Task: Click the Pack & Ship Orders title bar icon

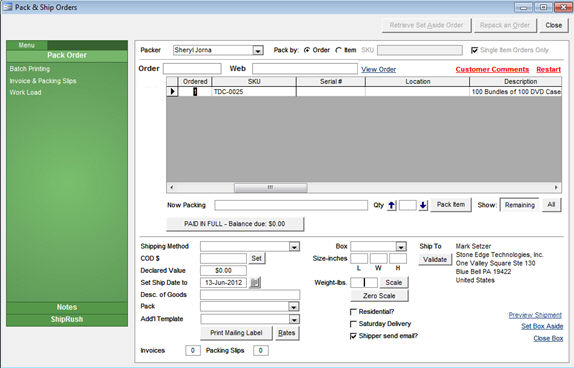Action: click(x=7, y=7)
